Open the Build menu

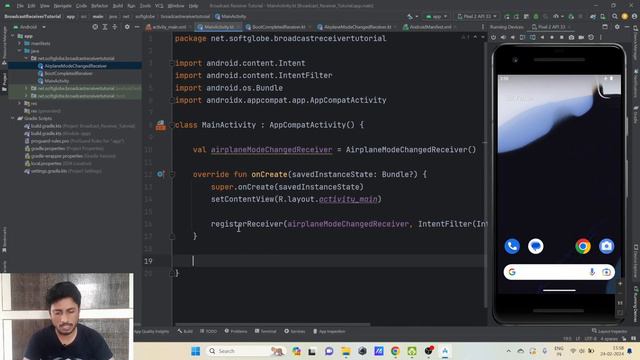coord(118,6)
